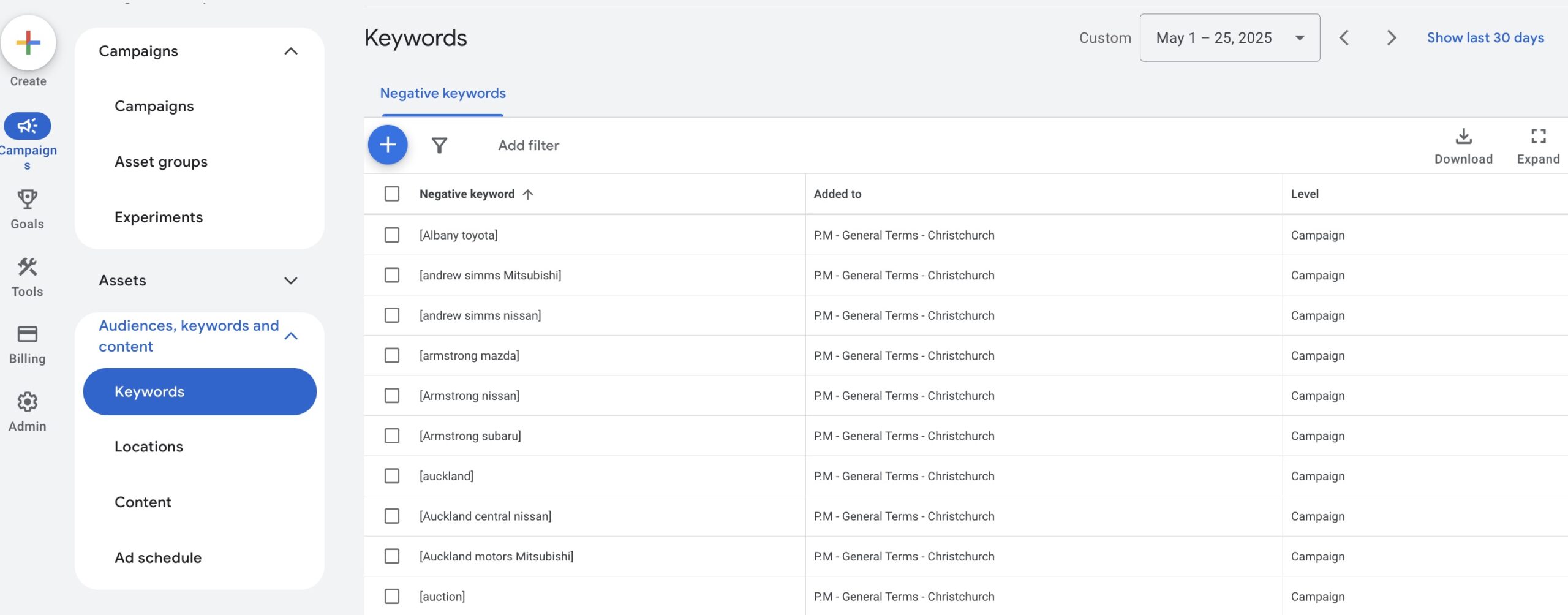This screenshot has width=1568, height=615.
Task: Select Keywords in the side menu
Action: tap(200, 392)
